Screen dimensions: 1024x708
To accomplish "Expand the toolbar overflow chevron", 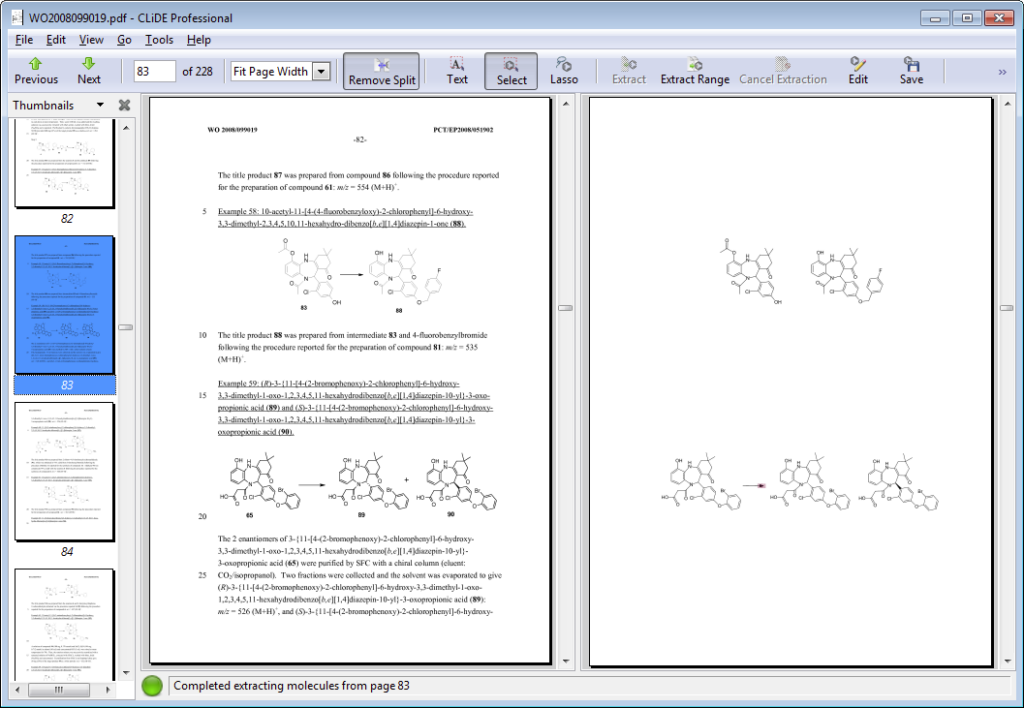I will [1002, 71].
